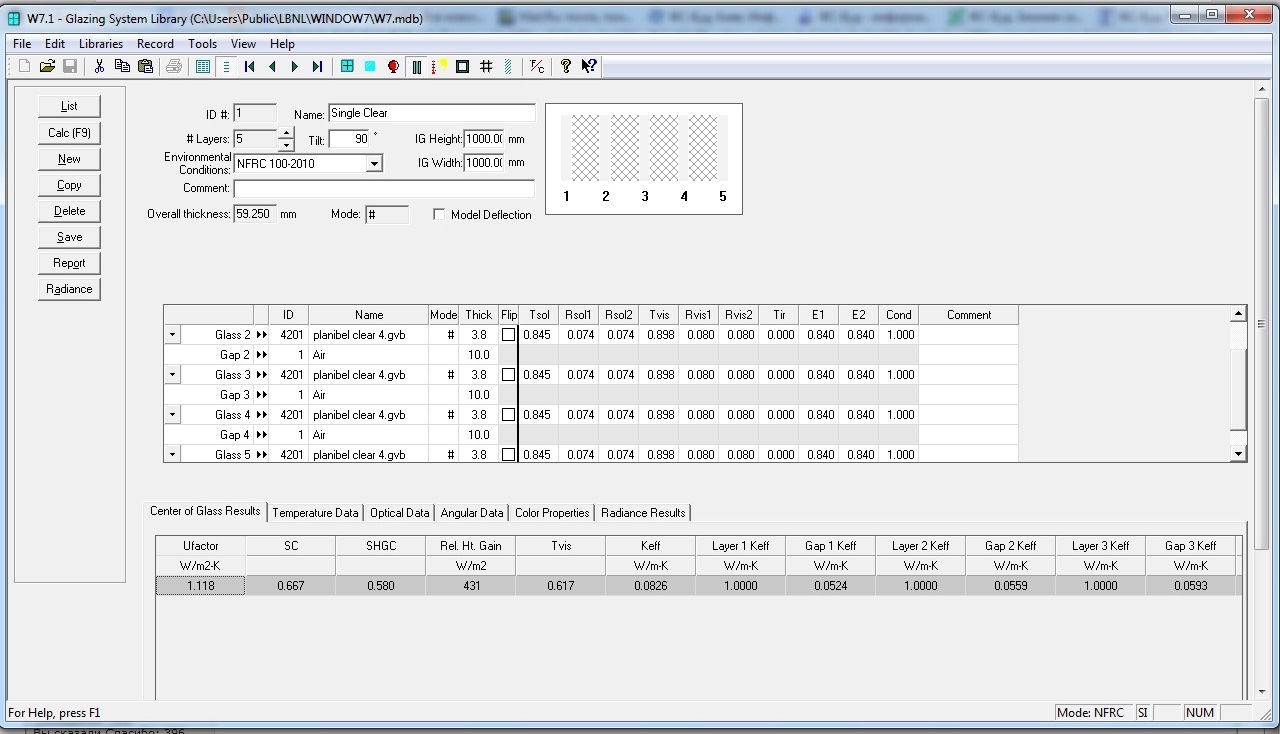Image resolution: width=1280 pixels, height=734 pixels.
Task: Switch to Color Properties tab
Action: coord(552,513)
